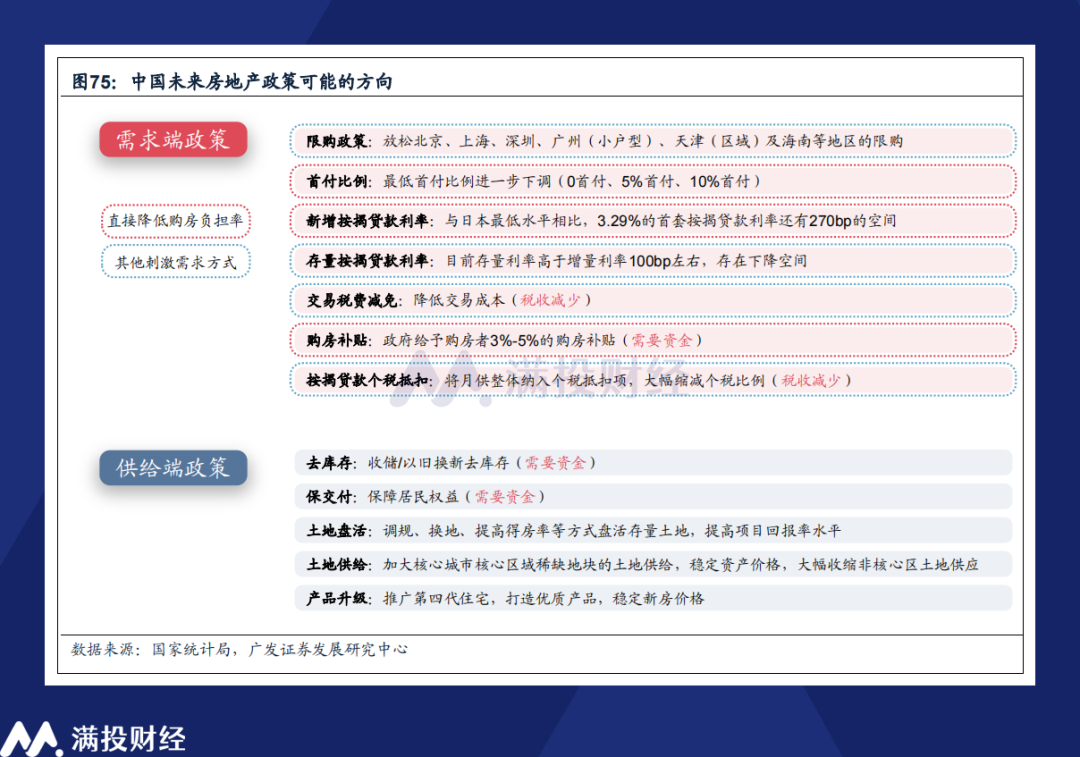Click the 其他刺激需求方式 legend box

click(x=176, y=262)
